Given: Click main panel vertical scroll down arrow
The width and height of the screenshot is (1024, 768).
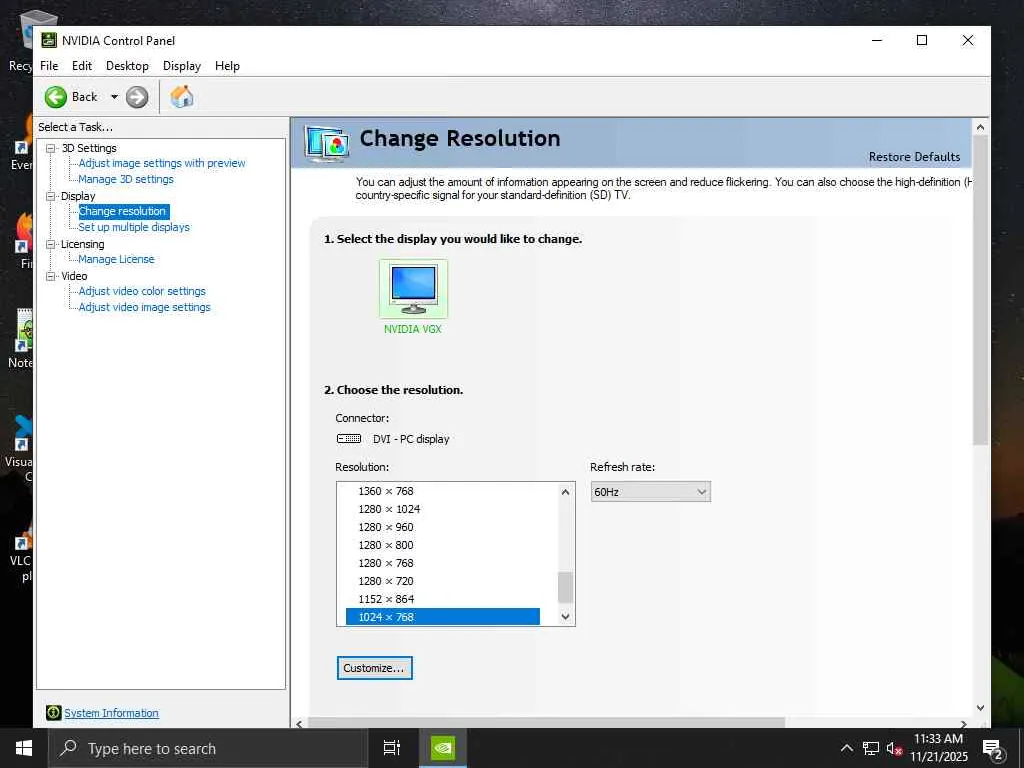Looking at the screenshot, I should pyautogui.click(x=980, y=708).
